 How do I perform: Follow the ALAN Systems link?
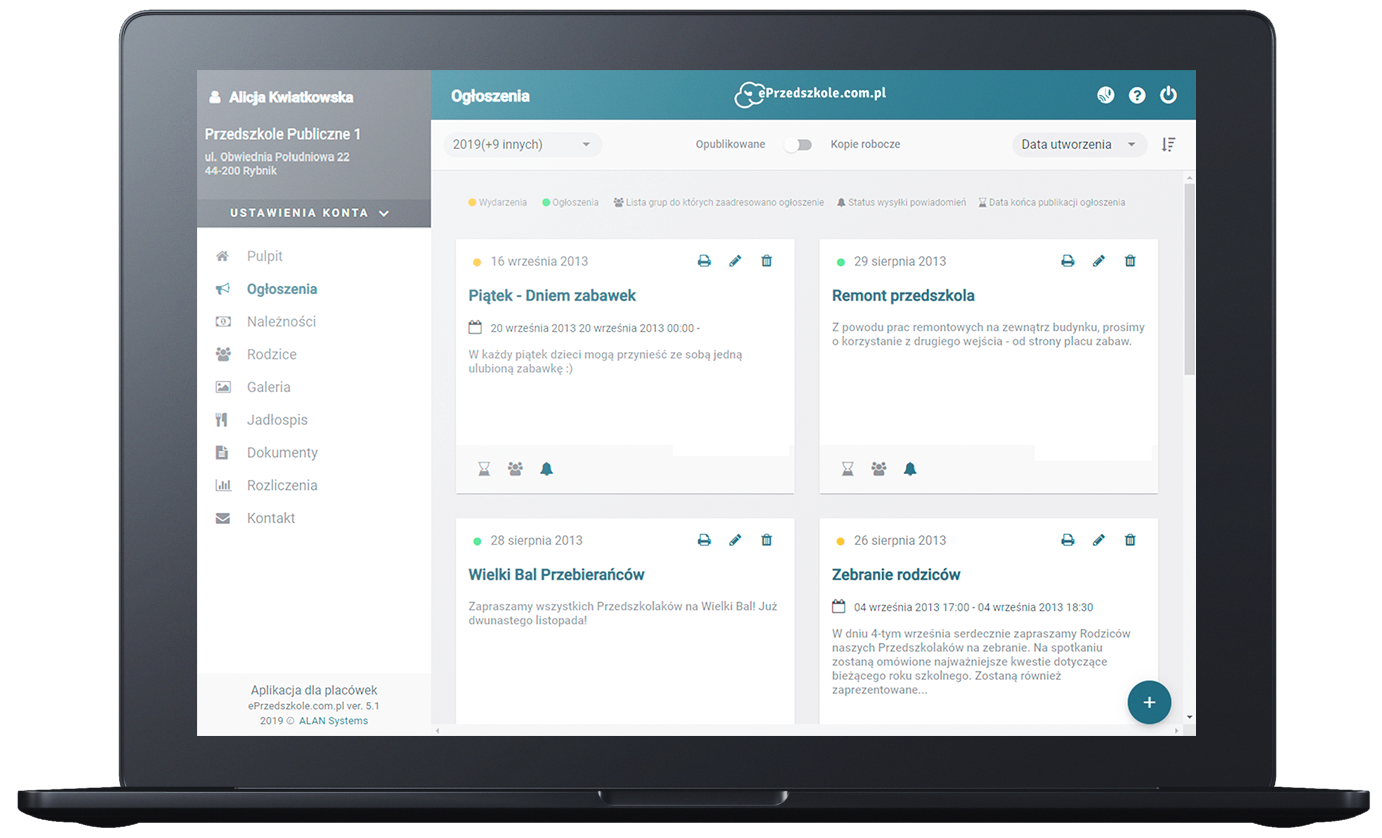pos(333,721)
